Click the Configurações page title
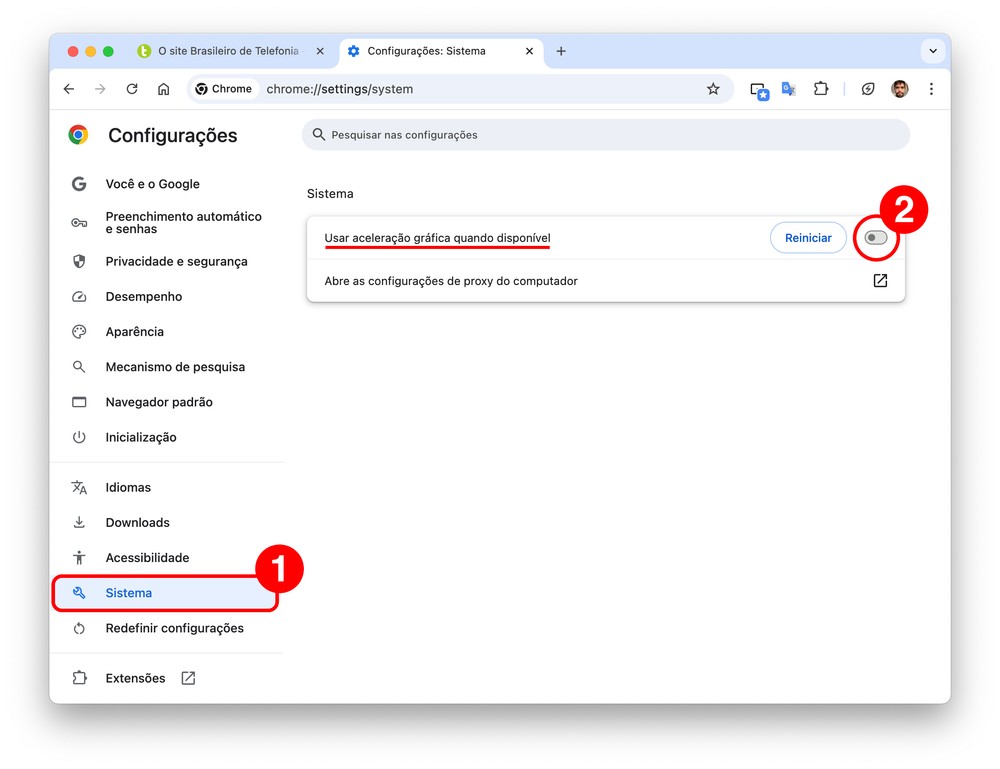1000x769 pixels. pyautogui.click(x=172, y=135)
